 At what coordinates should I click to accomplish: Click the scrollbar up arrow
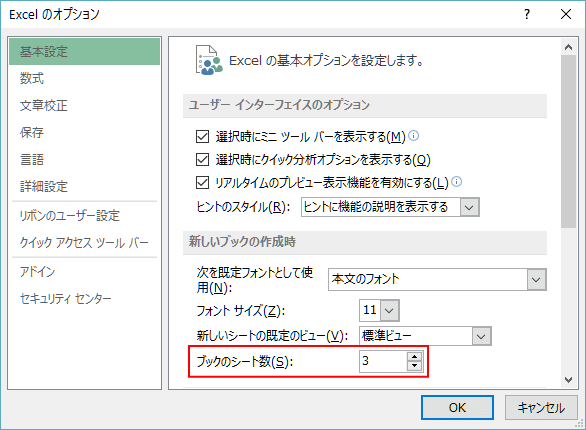pyautogui.click(x=568, y=47)
